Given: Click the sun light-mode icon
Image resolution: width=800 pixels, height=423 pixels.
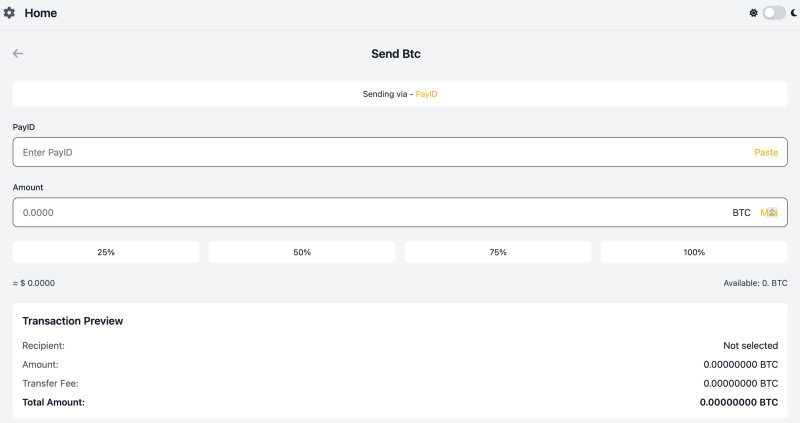Looking at the screenshot, I should [754, 13].
